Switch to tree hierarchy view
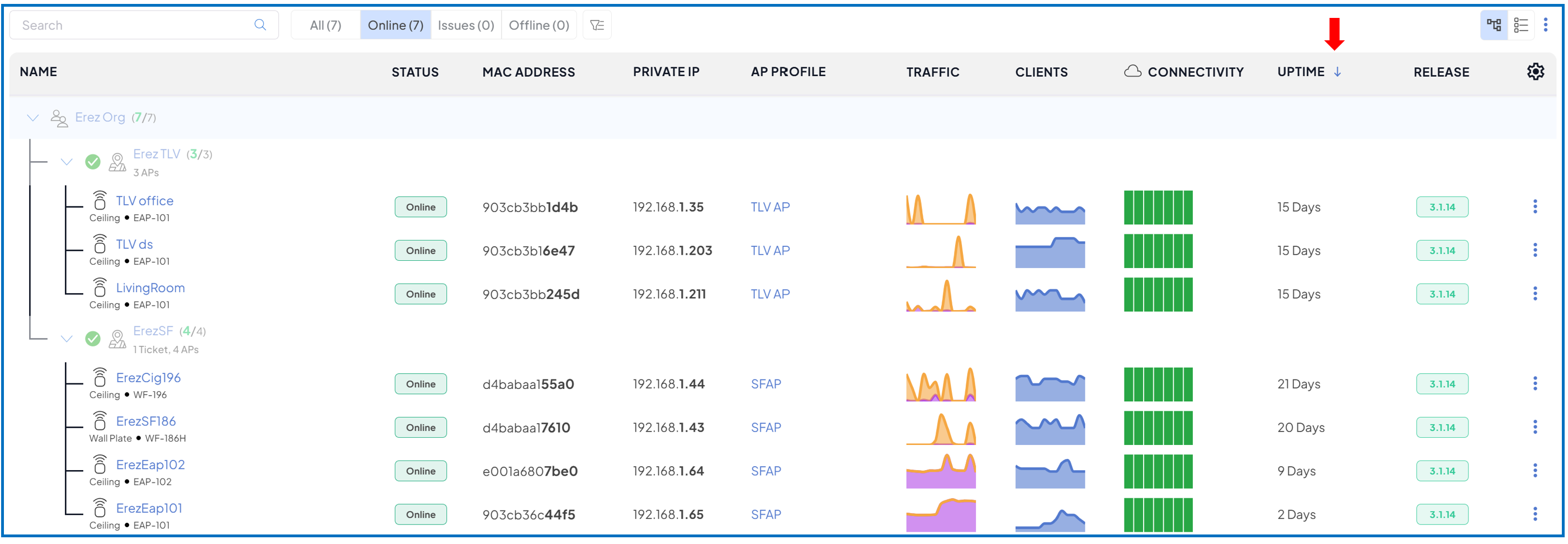Screen dimensions: 1568x544 coord(1494,25)
